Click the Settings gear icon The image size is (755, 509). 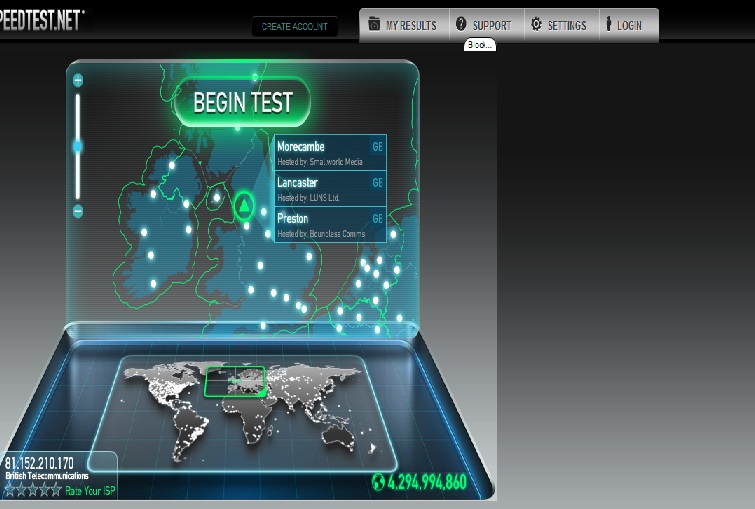click(x=536, y=25)
